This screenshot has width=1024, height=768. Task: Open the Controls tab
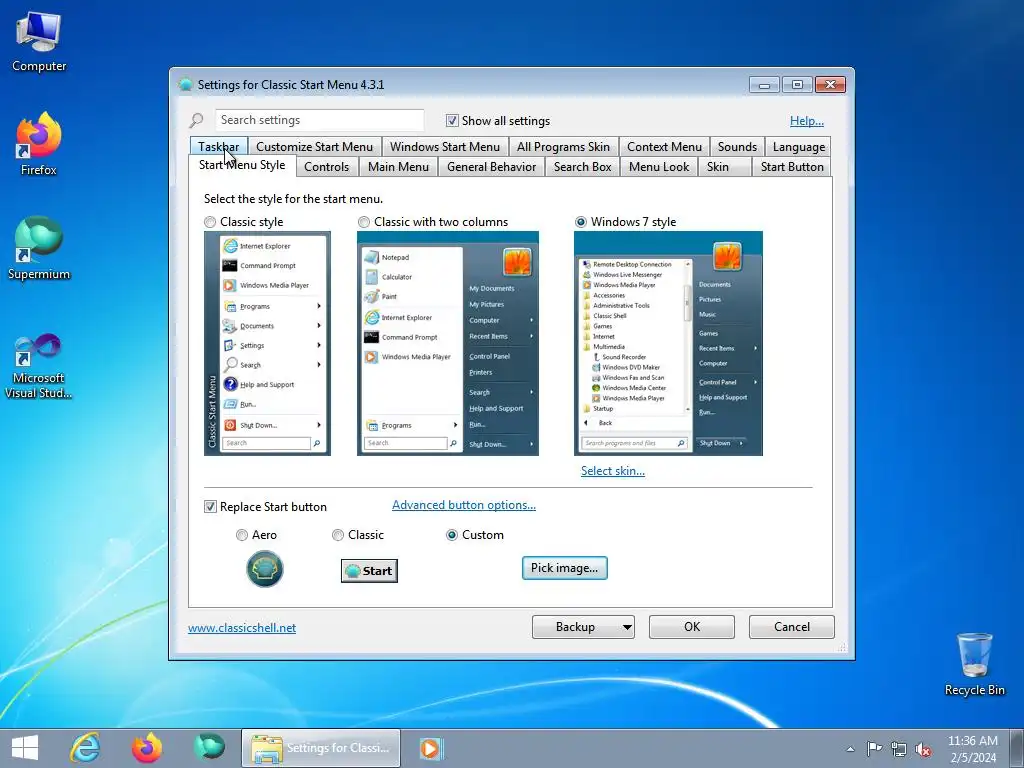(x=327, y=167)
